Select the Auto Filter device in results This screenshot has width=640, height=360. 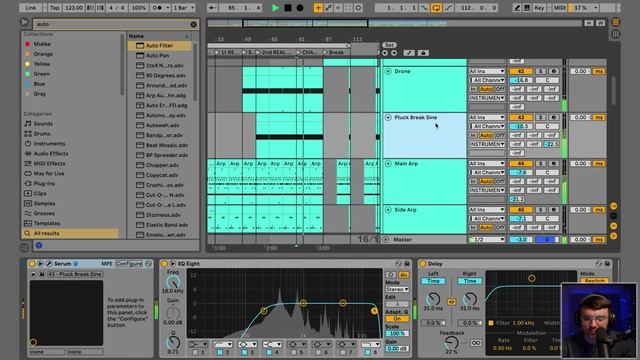pyautogui.click(x=159, y=46)
